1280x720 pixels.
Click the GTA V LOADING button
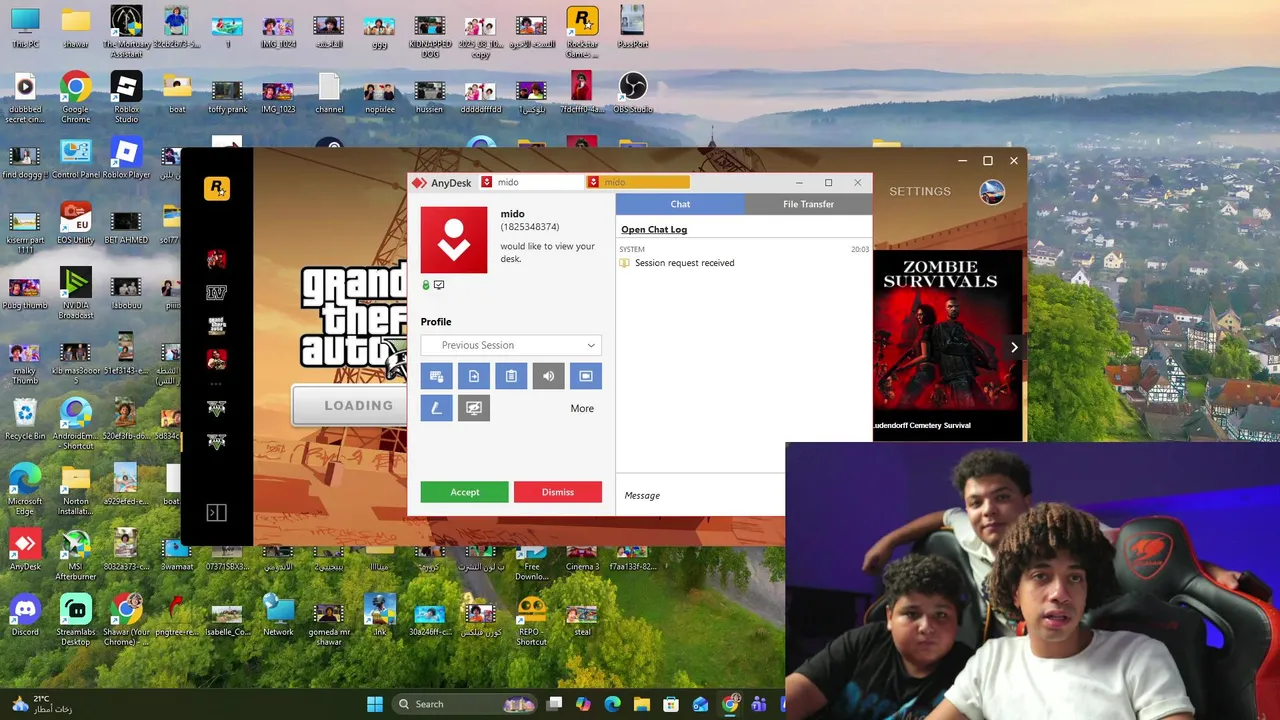tap(349, 406)
